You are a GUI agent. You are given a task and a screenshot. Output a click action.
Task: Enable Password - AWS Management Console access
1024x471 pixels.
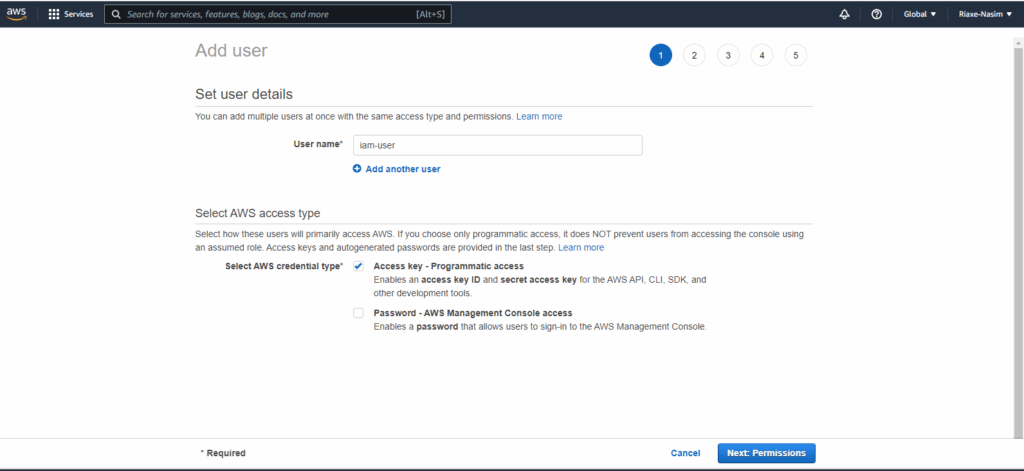[x=358, y=313]
